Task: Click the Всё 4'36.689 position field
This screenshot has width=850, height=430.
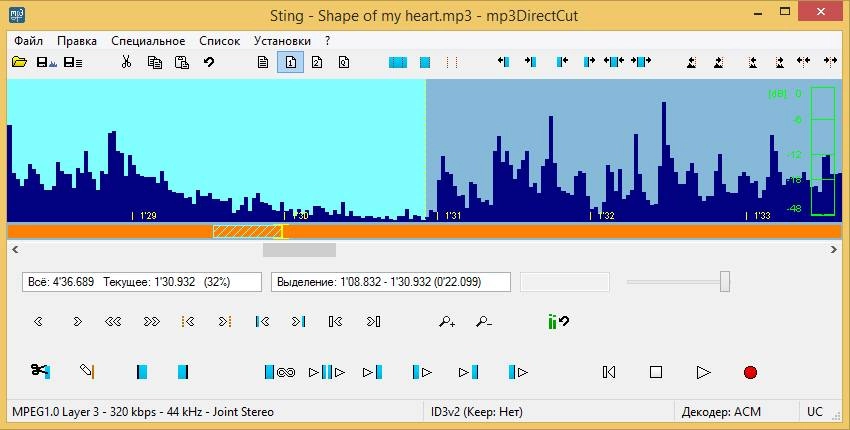Action: click(142, 282)
